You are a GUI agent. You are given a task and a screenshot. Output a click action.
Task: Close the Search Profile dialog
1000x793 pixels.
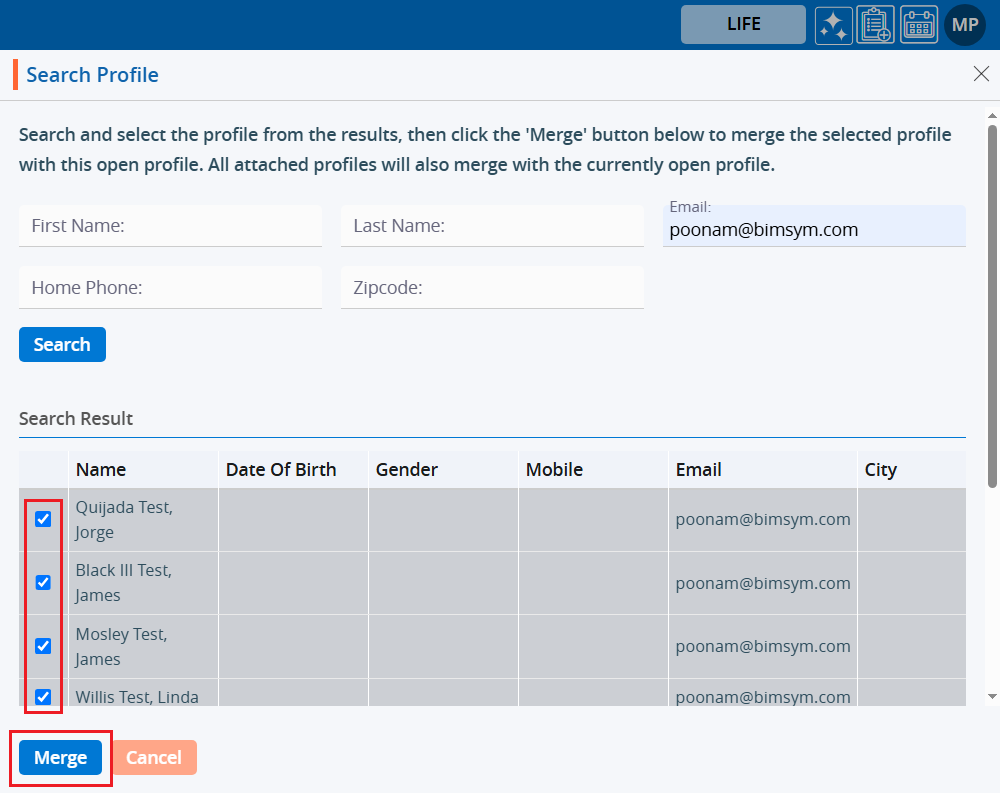pos(981,74)
